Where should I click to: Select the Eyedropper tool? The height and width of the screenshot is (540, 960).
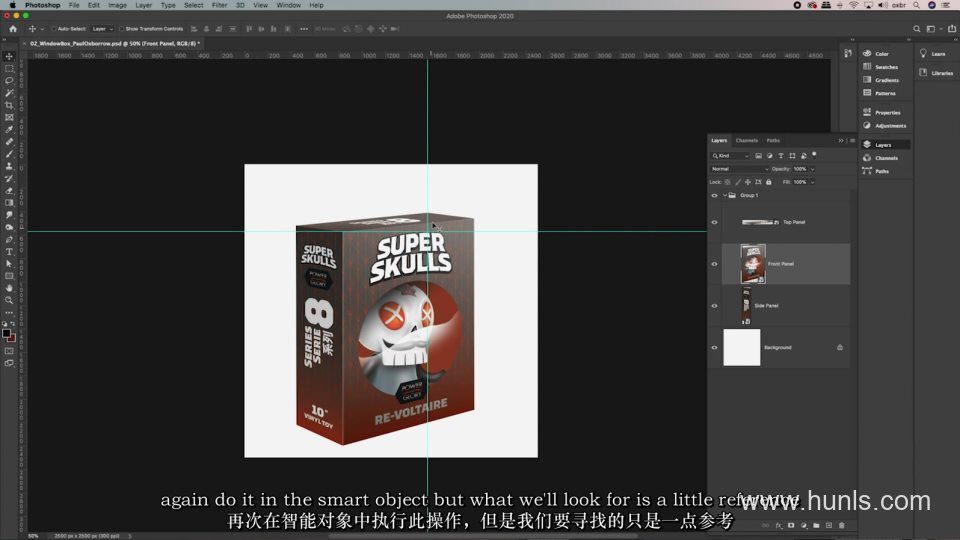click(x=9, y=130)
